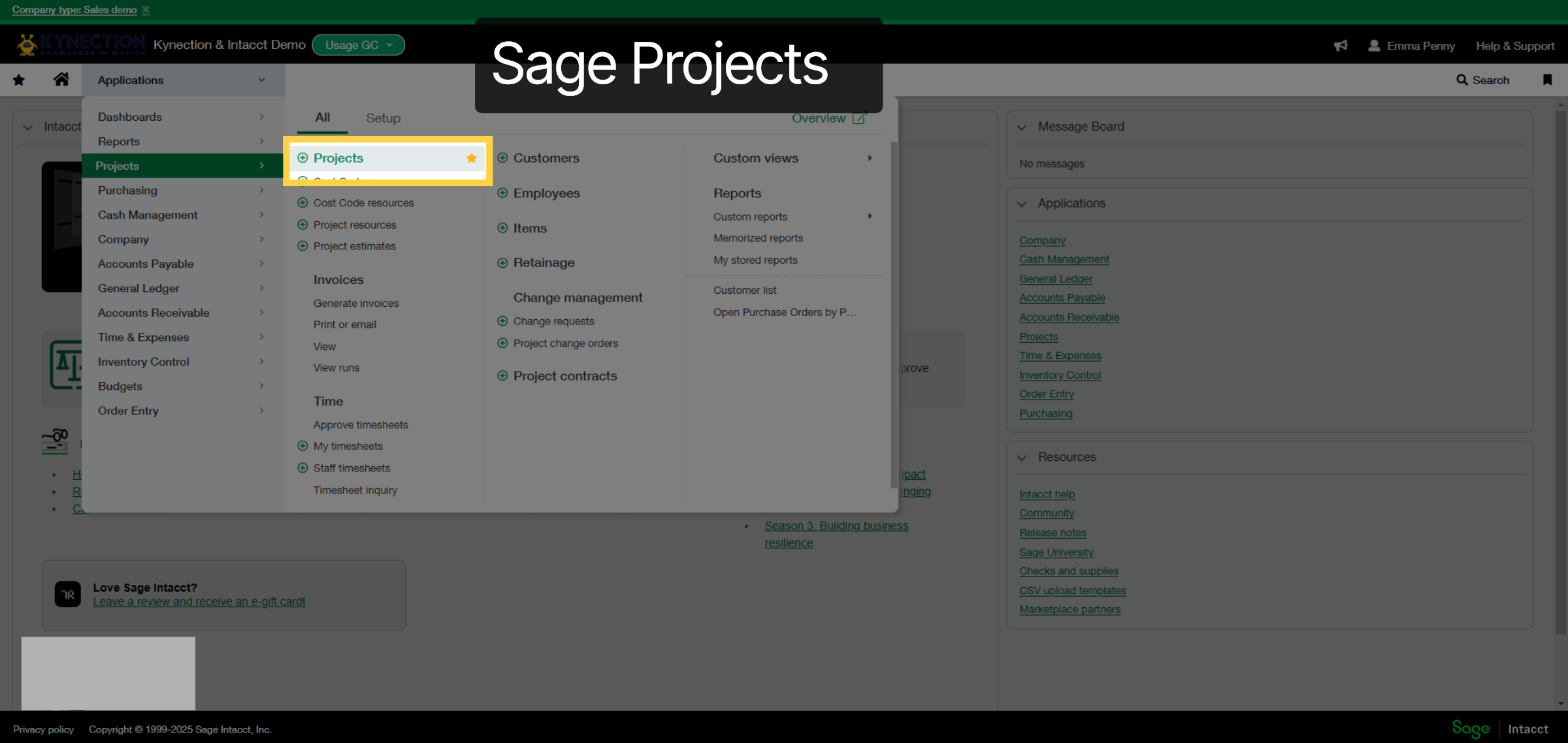The height and width of the screenshot is (743, 1568).
Task: Collapse the Applications dashboard panel
Action: 1022,204
